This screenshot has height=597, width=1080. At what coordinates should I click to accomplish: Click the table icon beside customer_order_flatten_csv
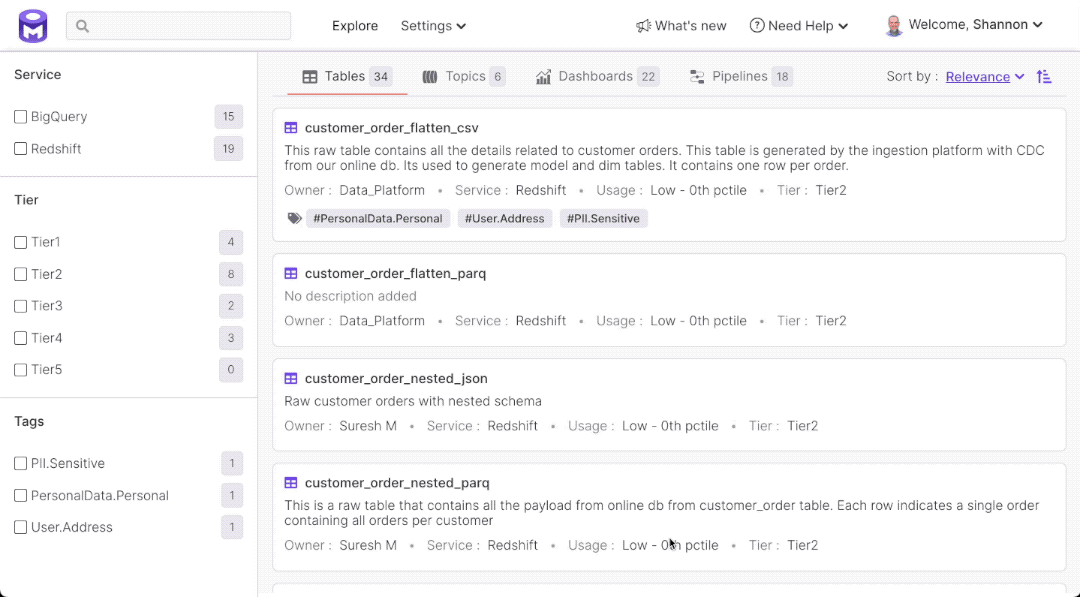(x=290, y=127)
